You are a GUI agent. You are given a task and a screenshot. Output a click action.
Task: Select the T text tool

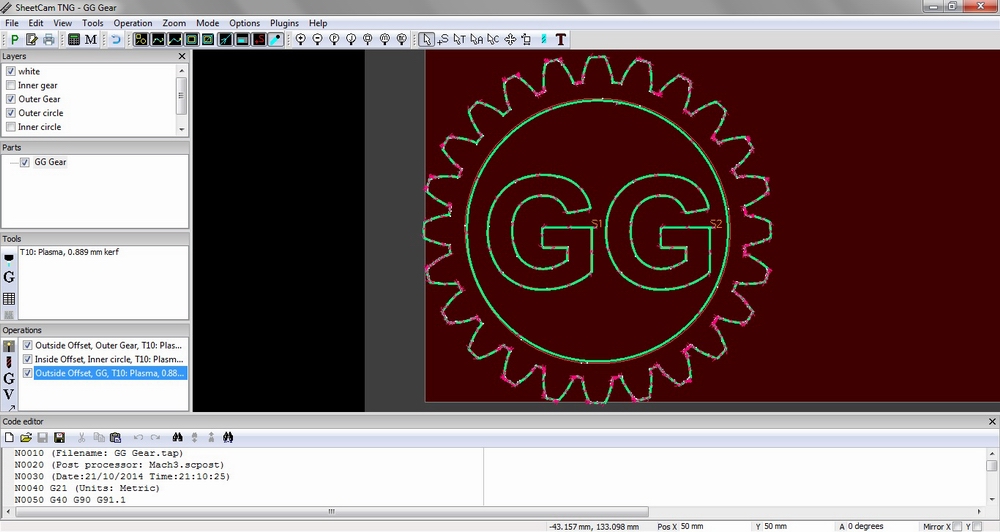561,40
